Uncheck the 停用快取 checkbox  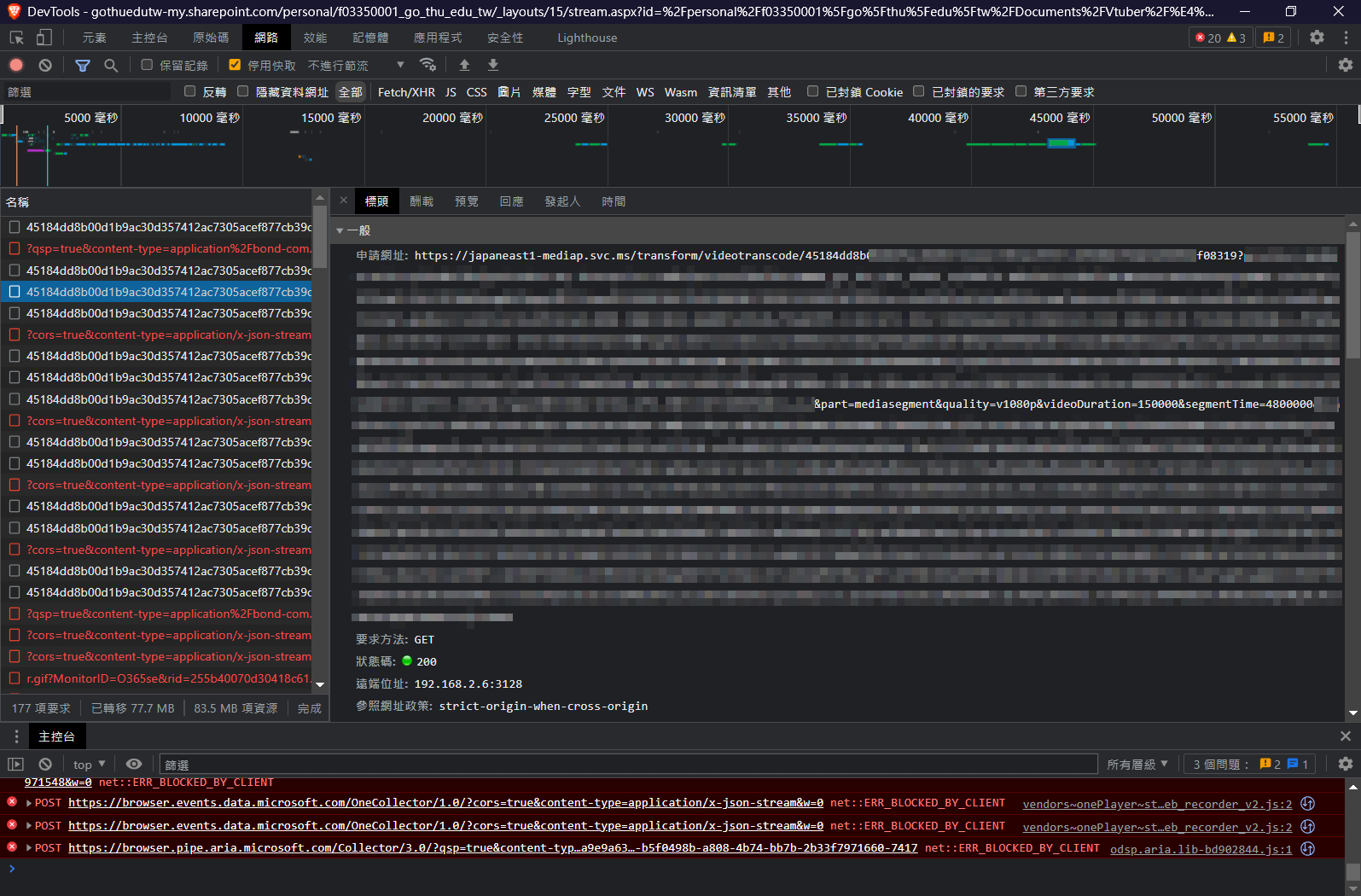pyautogui.click(x=235, y=65)
